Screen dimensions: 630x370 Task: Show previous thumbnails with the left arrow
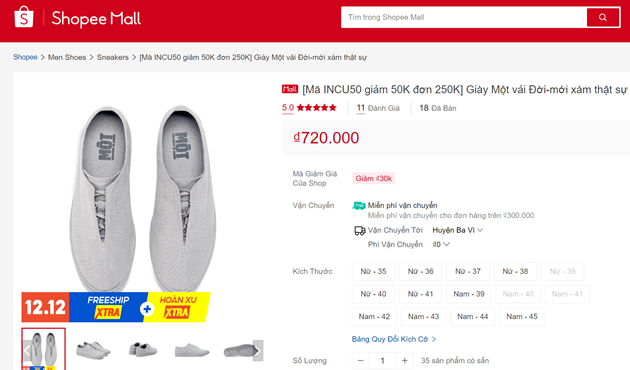(27, 351)
